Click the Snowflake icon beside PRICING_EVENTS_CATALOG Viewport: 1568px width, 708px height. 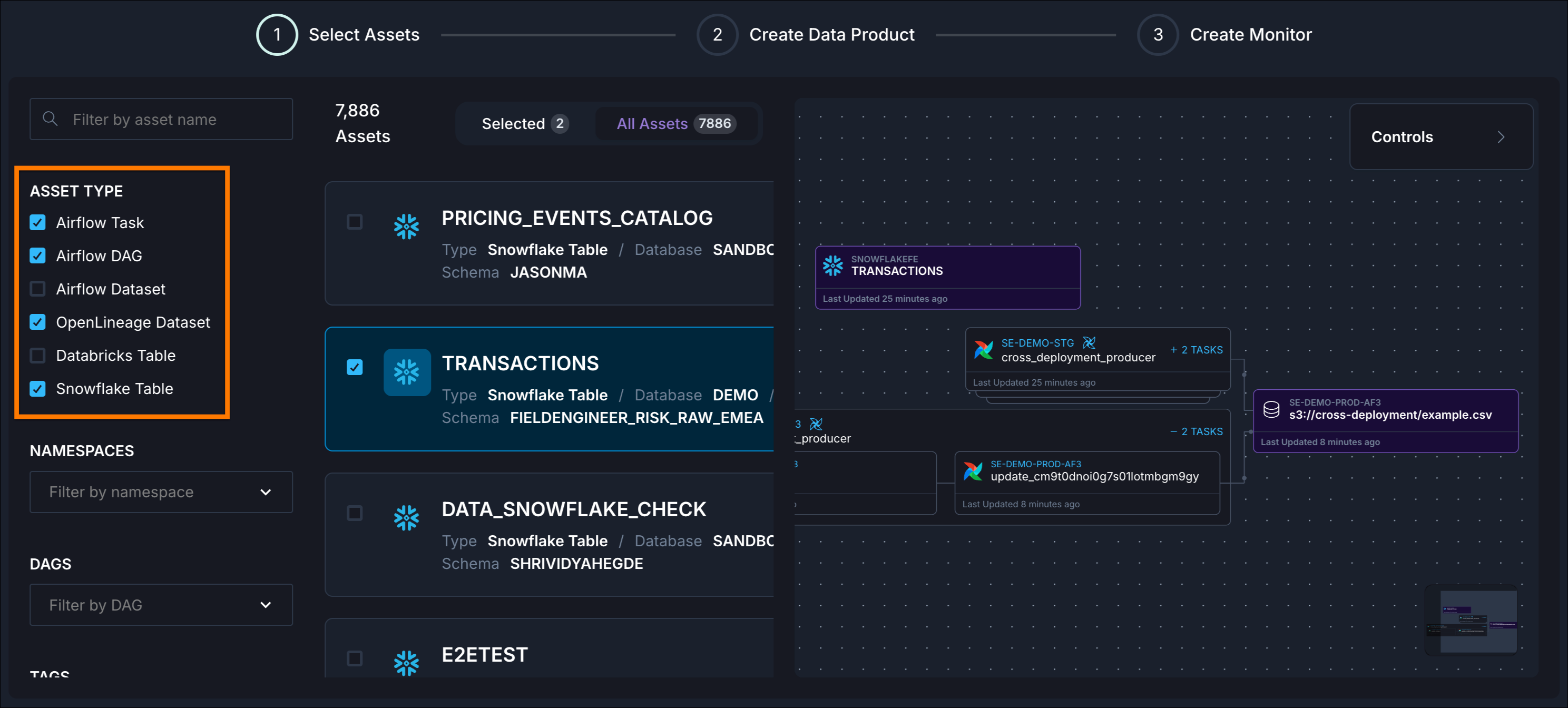coord(407,226)
